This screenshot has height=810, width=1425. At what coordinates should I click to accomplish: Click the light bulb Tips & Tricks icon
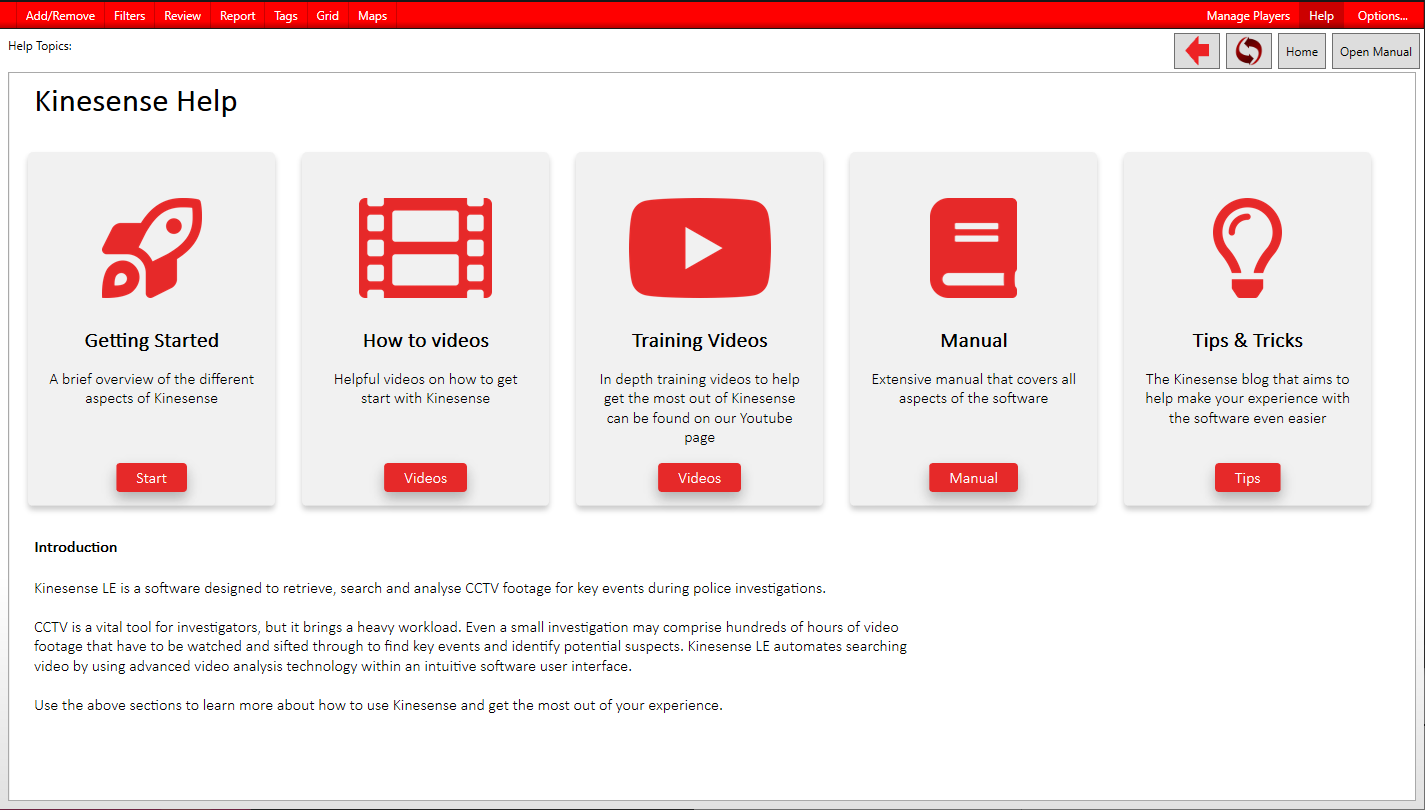tap(1247, 248)
